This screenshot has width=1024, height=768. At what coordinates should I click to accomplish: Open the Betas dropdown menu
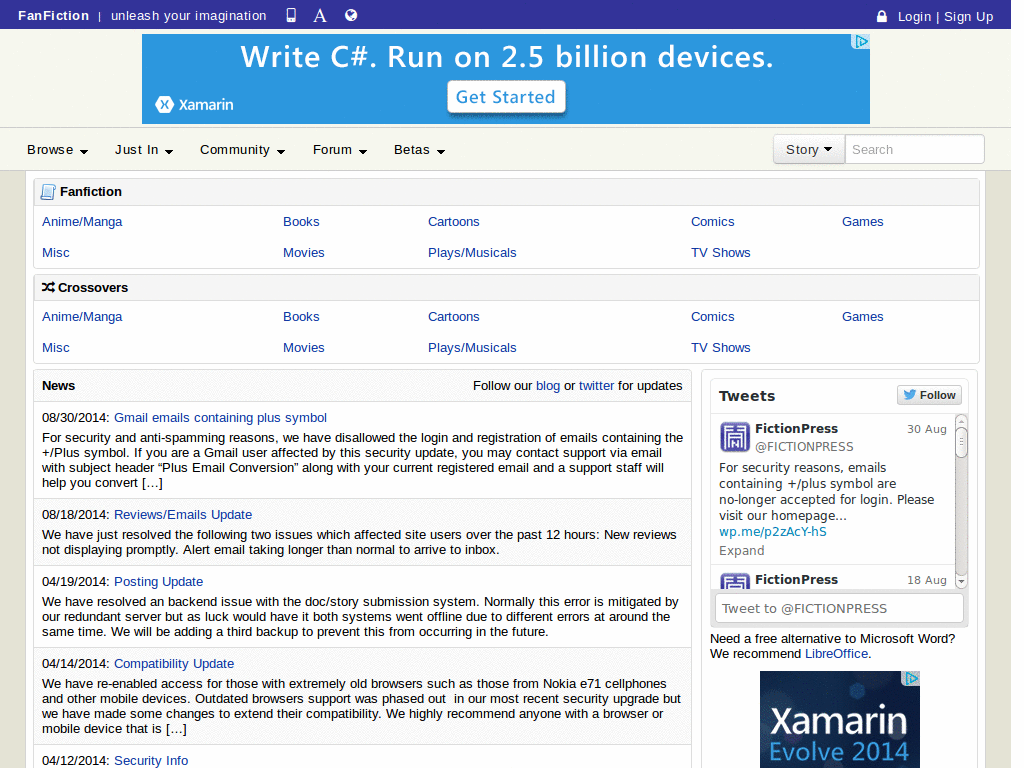[420, 150]
